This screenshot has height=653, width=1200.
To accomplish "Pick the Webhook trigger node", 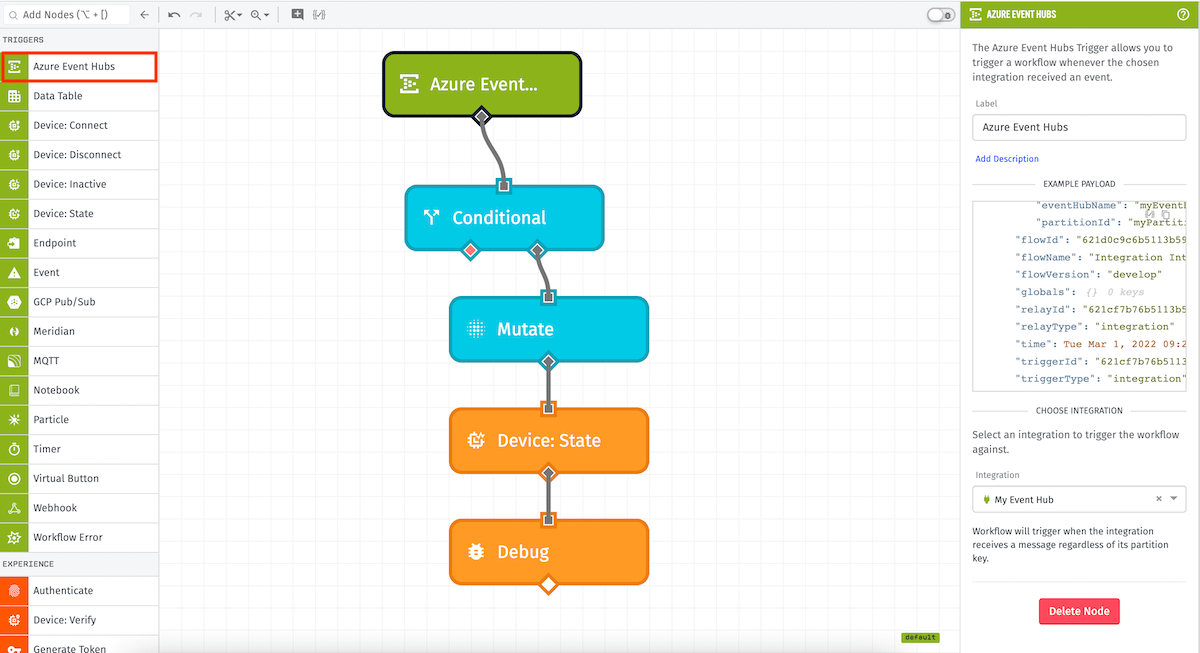I will (79, 508).
